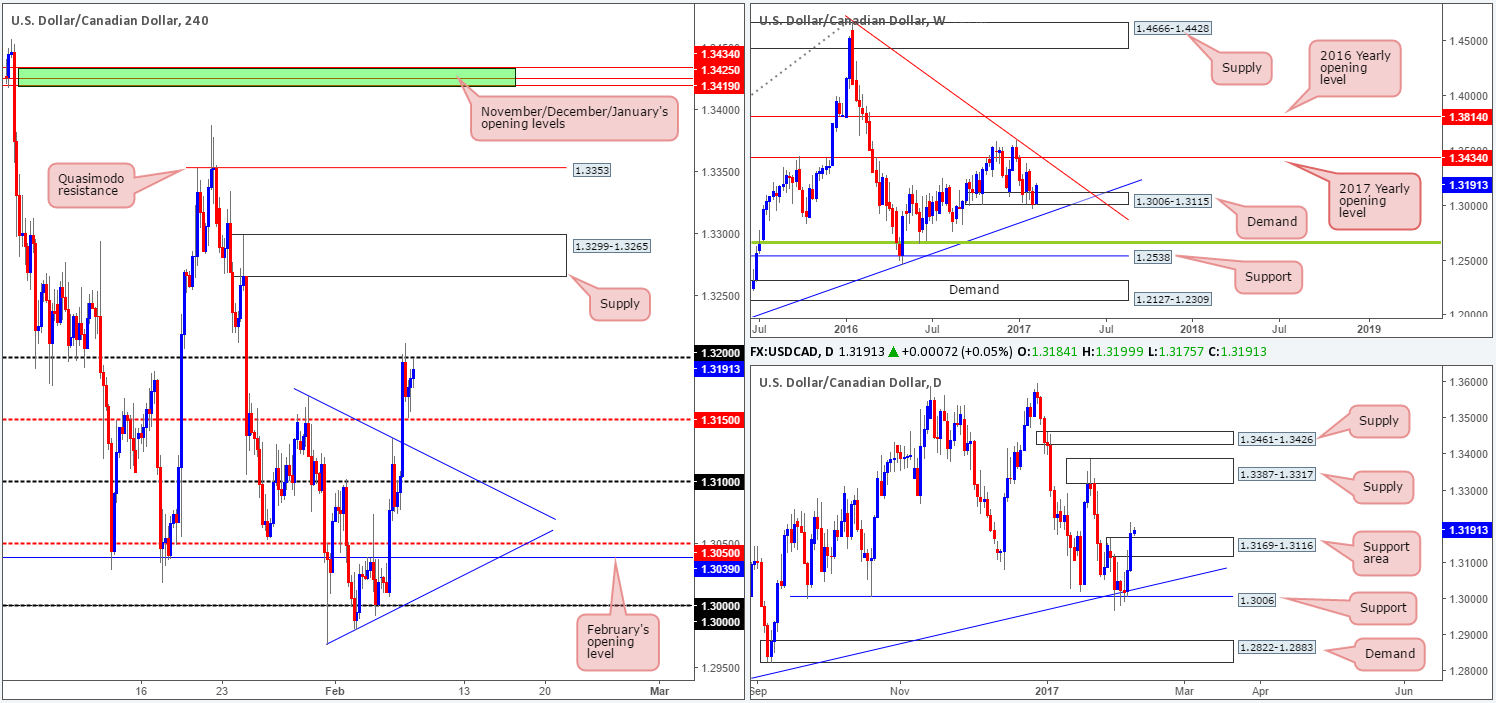Select the Mar date on 240 chart axis
The image size is (1496, 703).
pyautogui.click(x=658, y=691)
